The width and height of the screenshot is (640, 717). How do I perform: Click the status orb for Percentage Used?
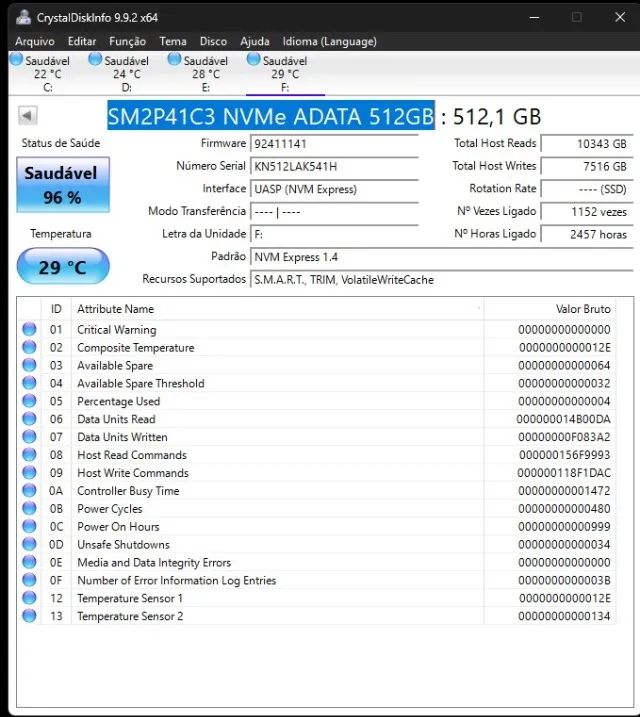pos(29,401)
